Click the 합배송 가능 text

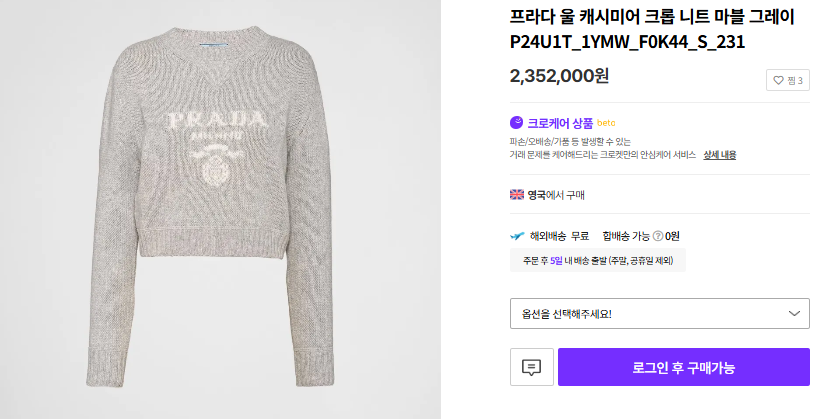click(626, 236)
